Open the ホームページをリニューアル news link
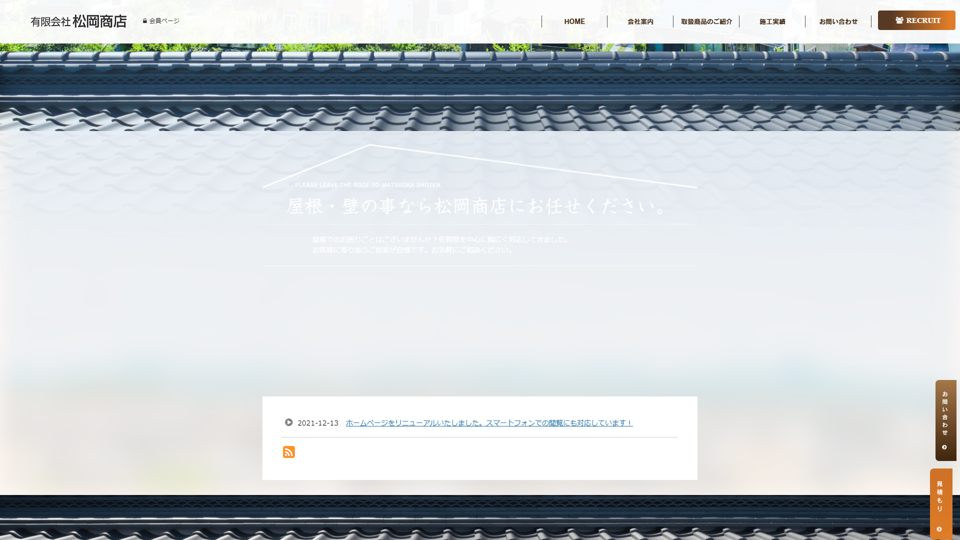The image size is (960, 540). [489, 423]
